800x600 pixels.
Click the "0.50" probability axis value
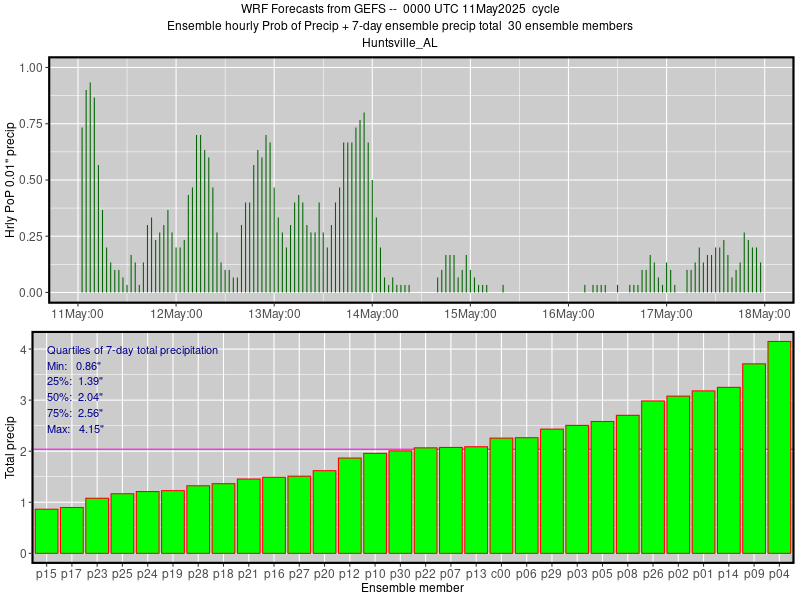click(x=31, y=180)
